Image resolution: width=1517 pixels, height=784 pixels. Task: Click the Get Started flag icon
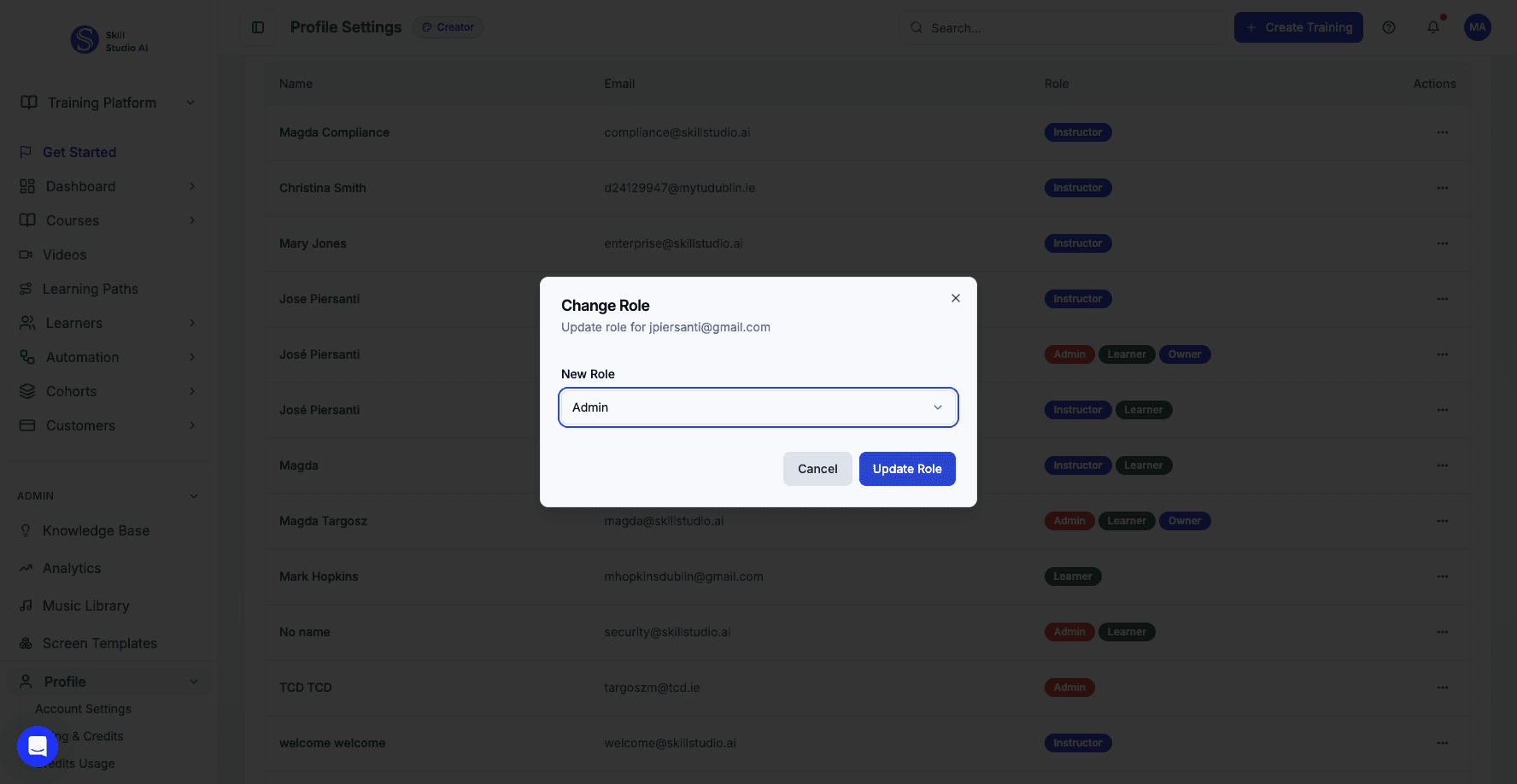point(25,152)
